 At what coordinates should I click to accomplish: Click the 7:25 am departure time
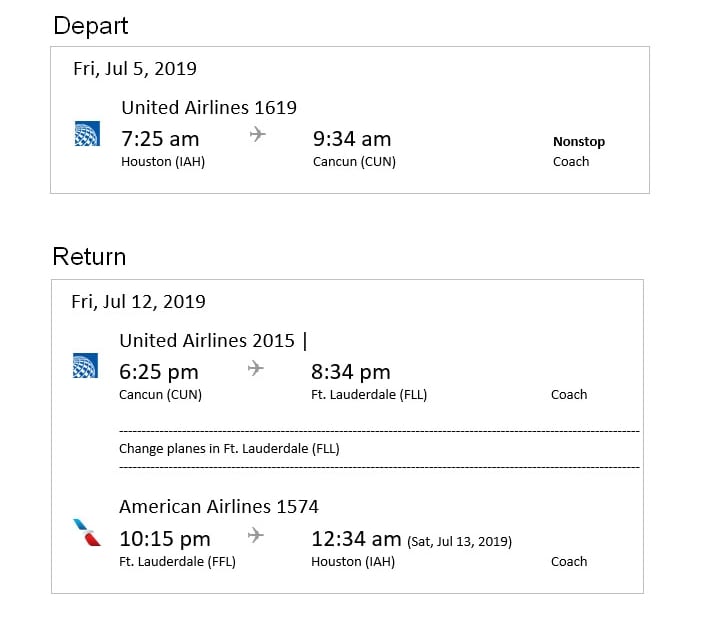click(x=160, y=138)
